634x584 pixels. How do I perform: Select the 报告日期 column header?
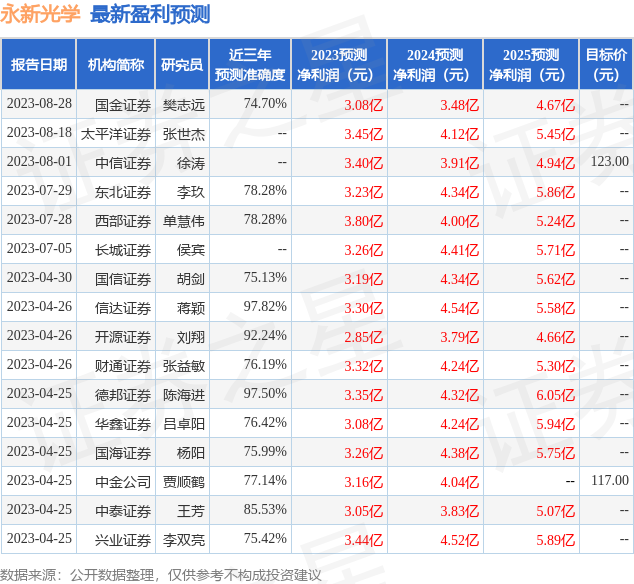click(39, 65)
